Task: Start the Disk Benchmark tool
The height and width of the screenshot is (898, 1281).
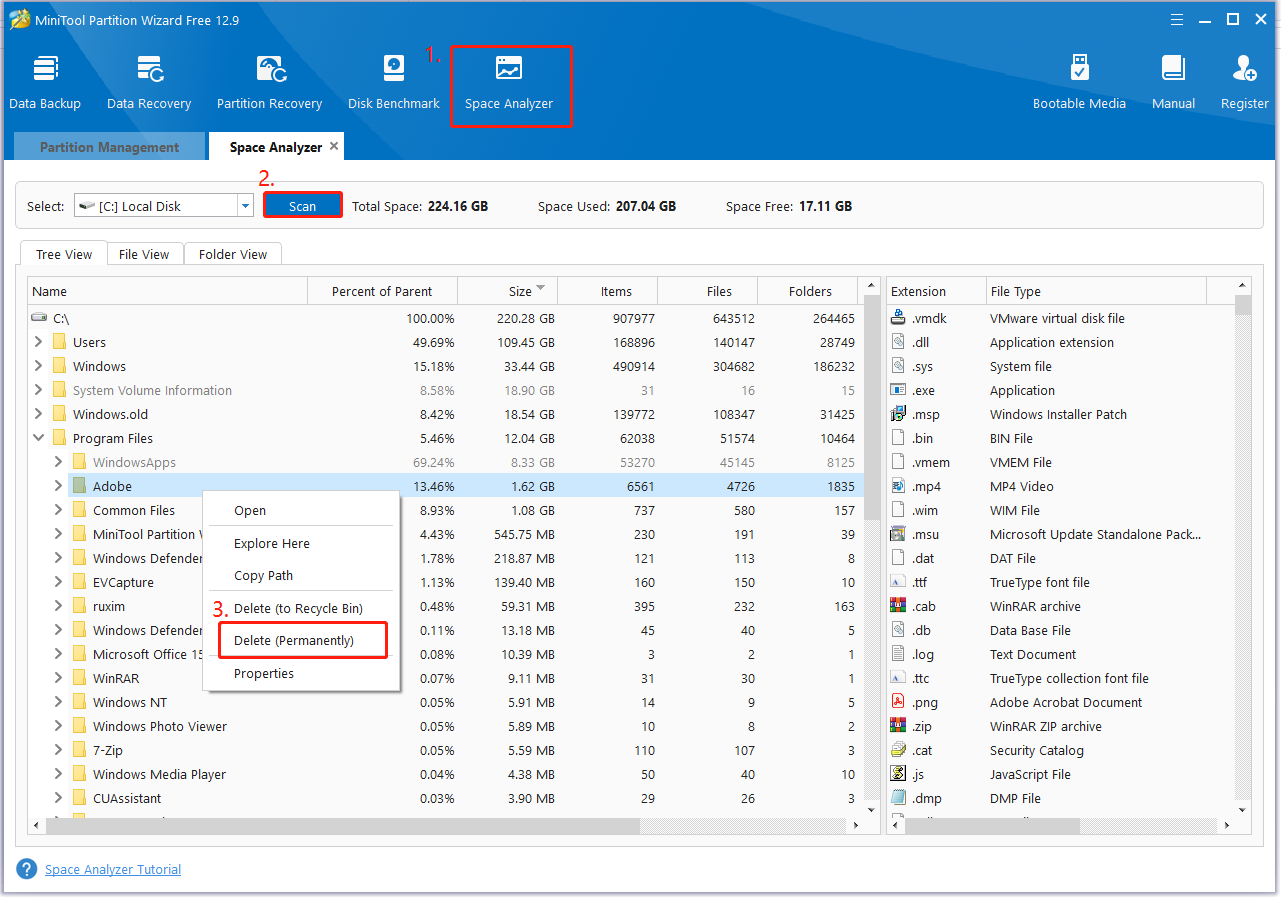Action: tap(394, 82)
